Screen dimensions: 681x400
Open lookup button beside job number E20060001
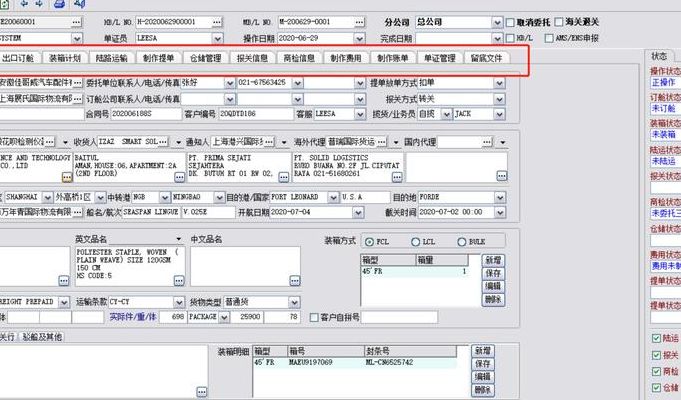coord(76,22)
